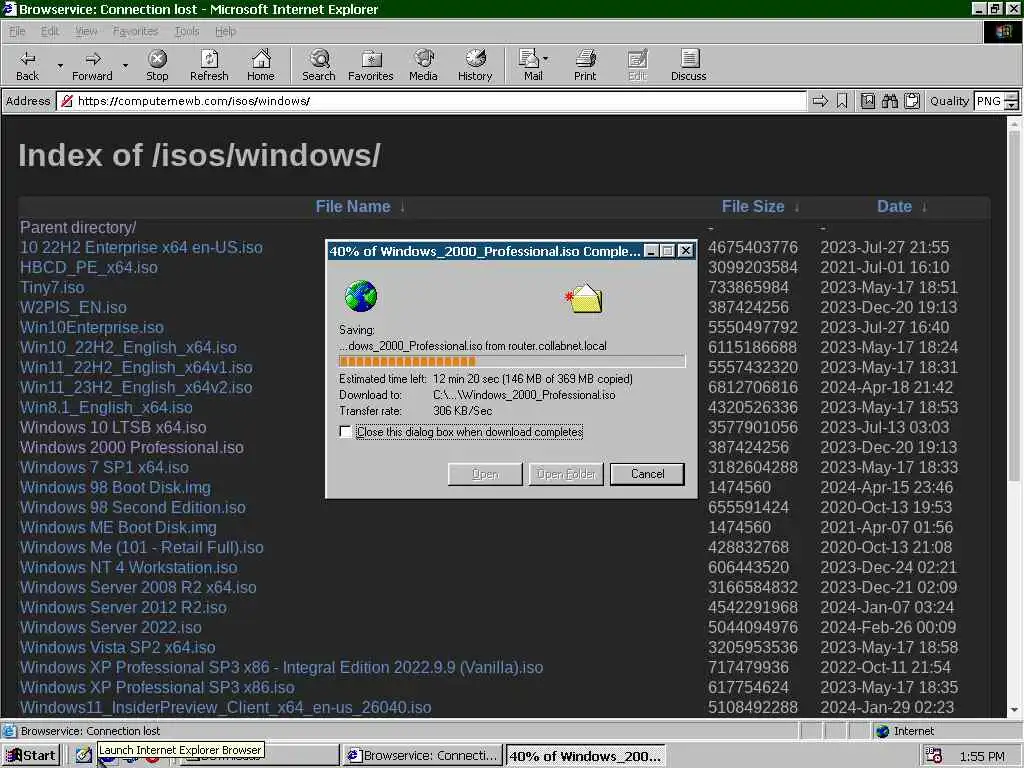Cancel the download in dialog
The height and width of the screenshot is (768, 1024).
point(647,474)
